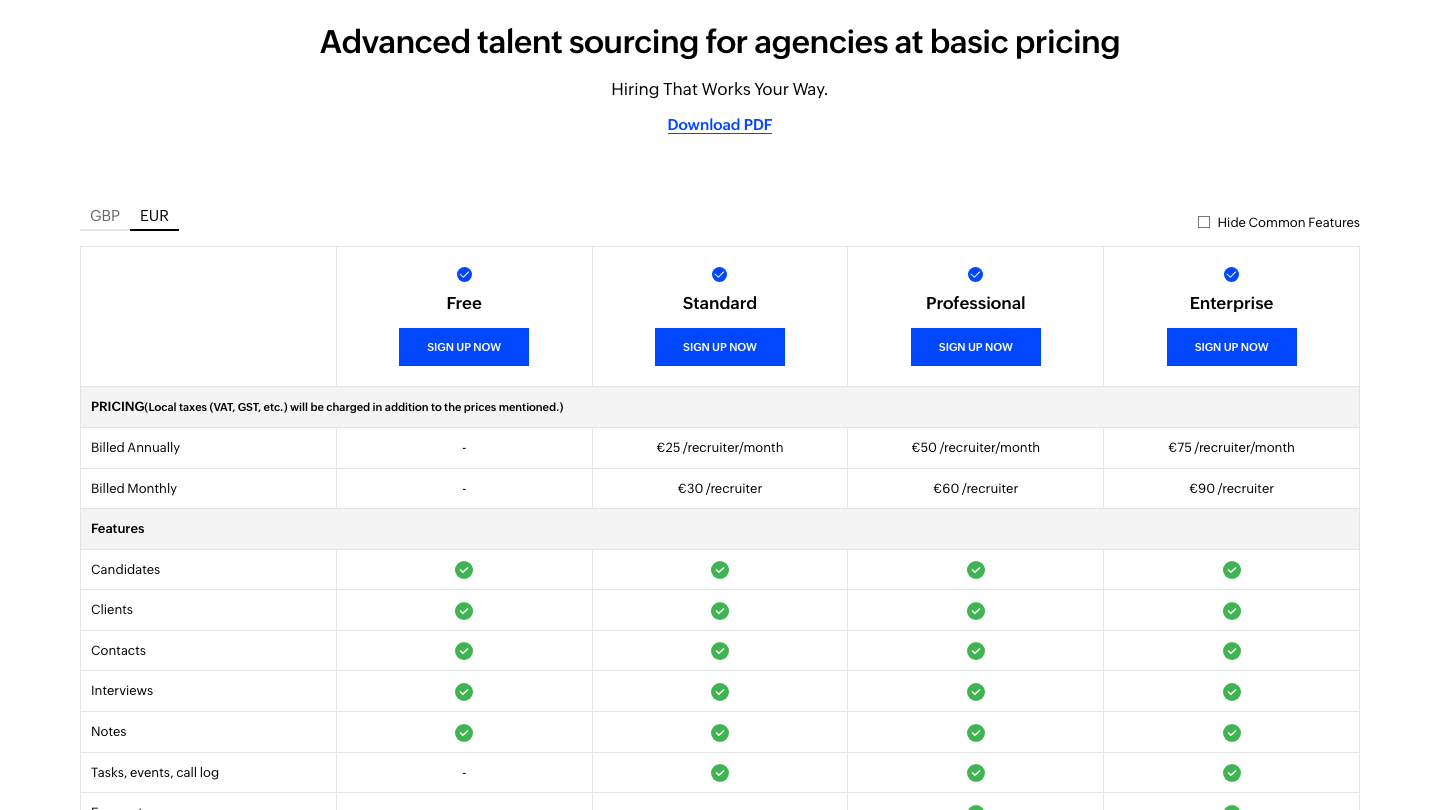Click the Interviews feature label

tap(122, 691)
